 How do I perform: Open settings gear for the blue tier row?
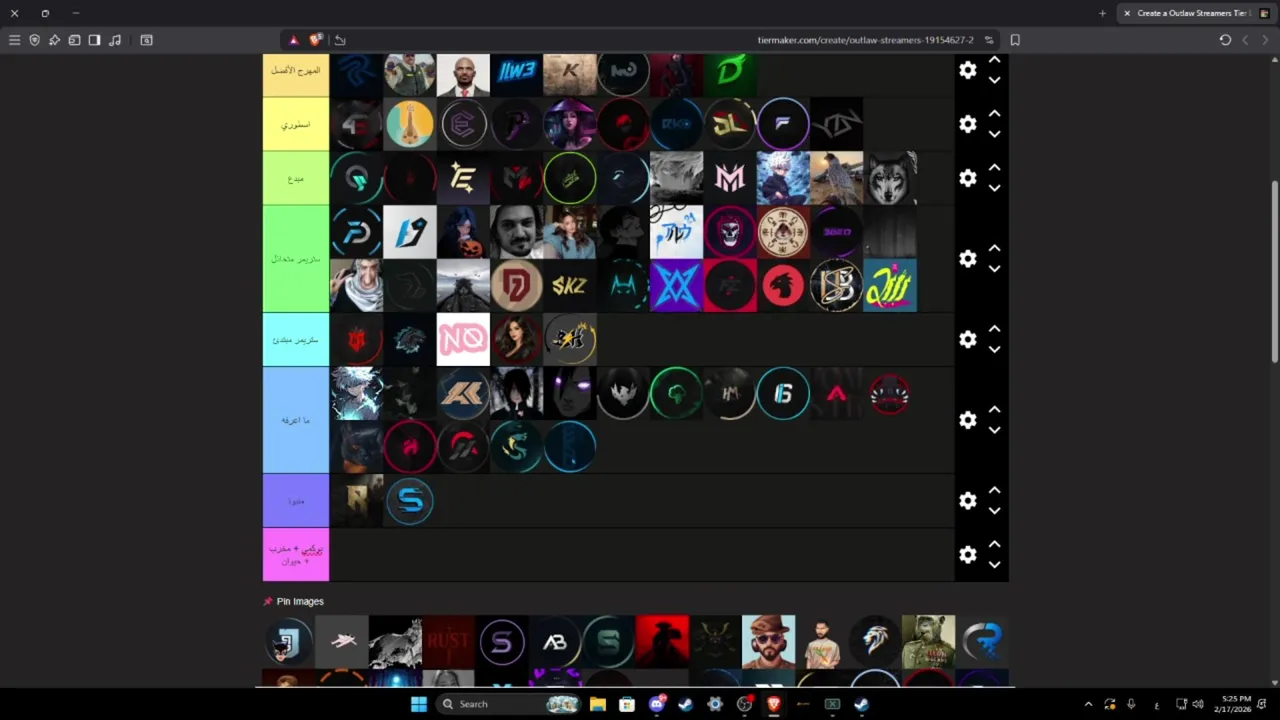(x=967, y=420)
